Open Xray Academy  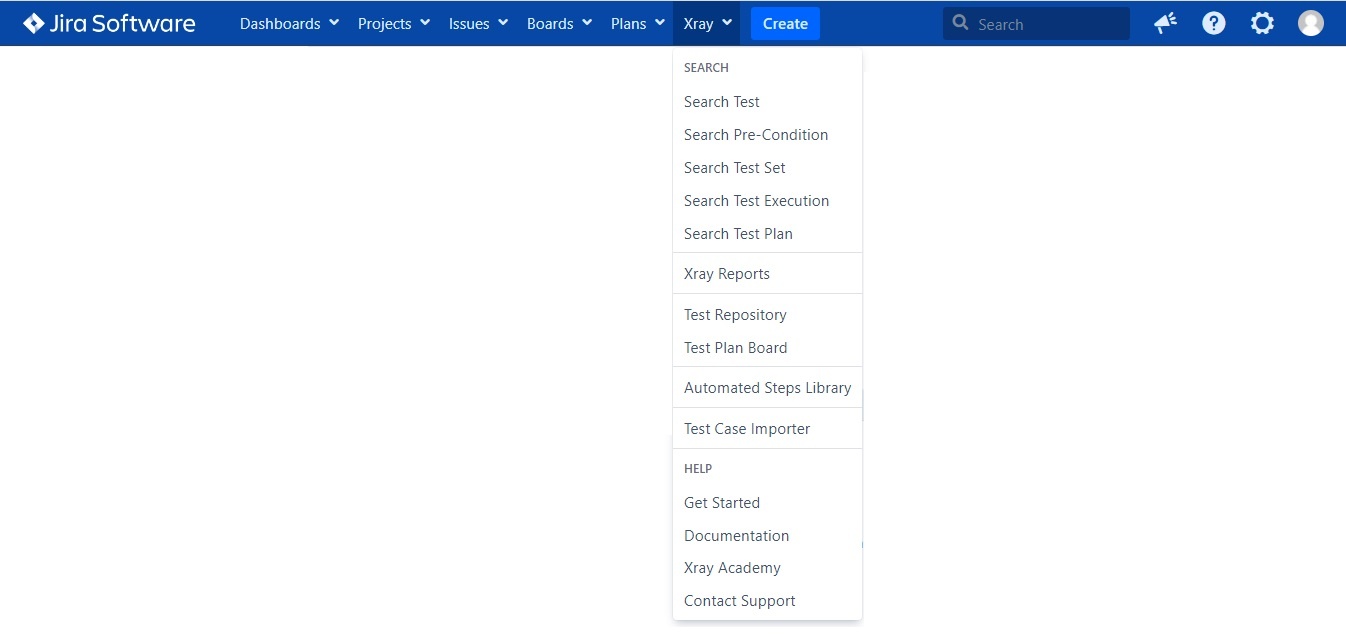(x=767, y=568)
